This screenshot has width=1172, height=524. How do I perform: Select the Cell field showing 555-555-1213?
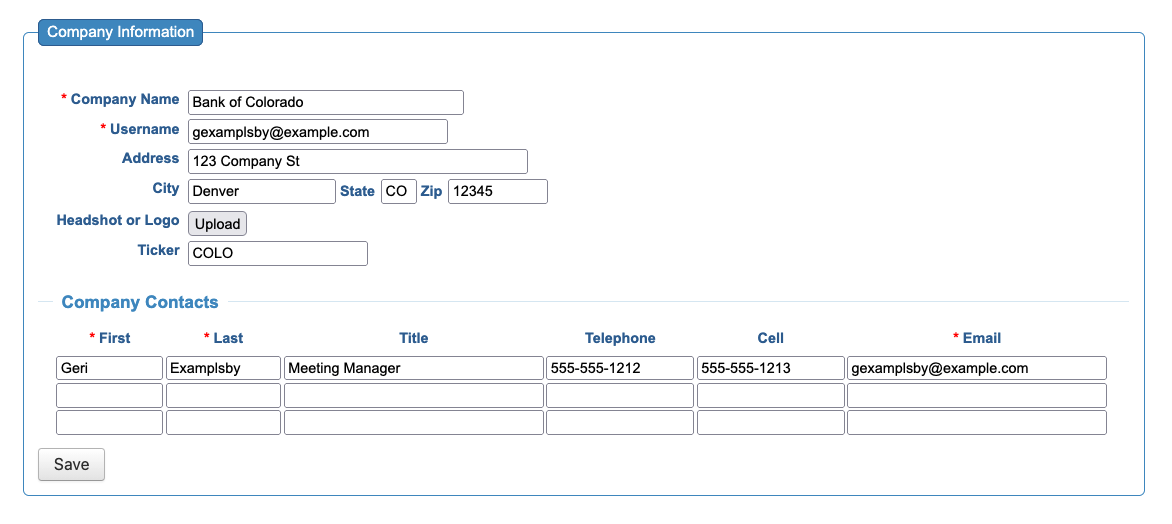tap(771, 368)
